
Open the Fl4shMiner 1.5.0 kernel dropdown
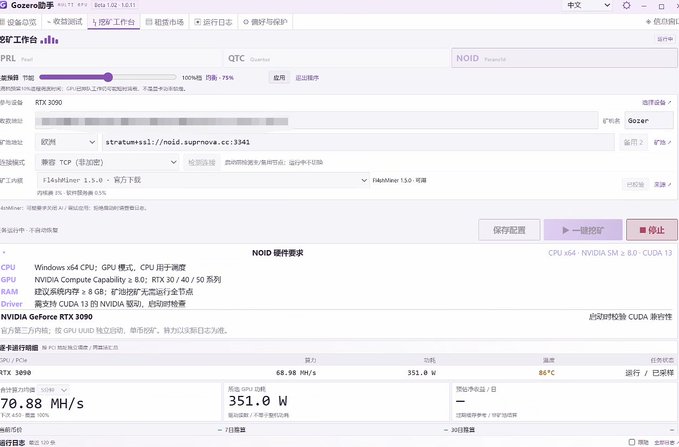(x=203, y=180)
